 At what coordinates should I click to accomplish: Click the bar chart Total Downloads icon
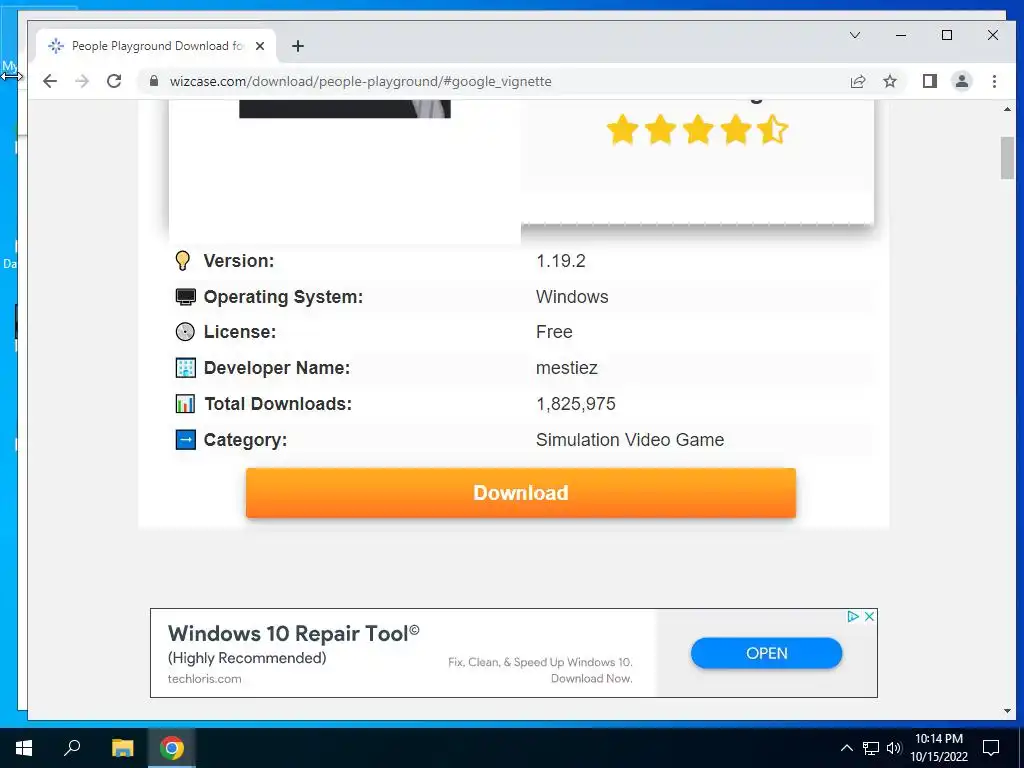point(185,404)
